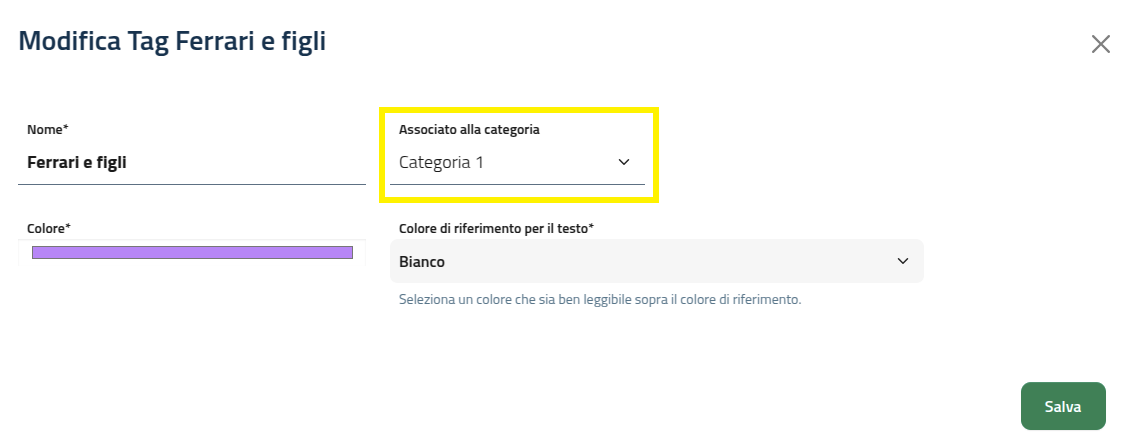Click the chevron next to Bianco

(903, 261)
